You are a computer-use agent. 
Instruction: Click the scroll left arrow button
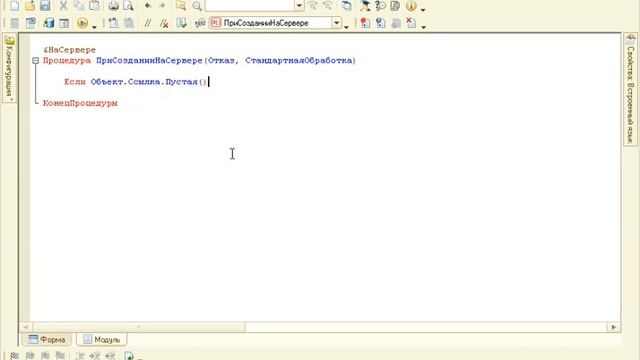pyautogui.click(x=26, y=327)
